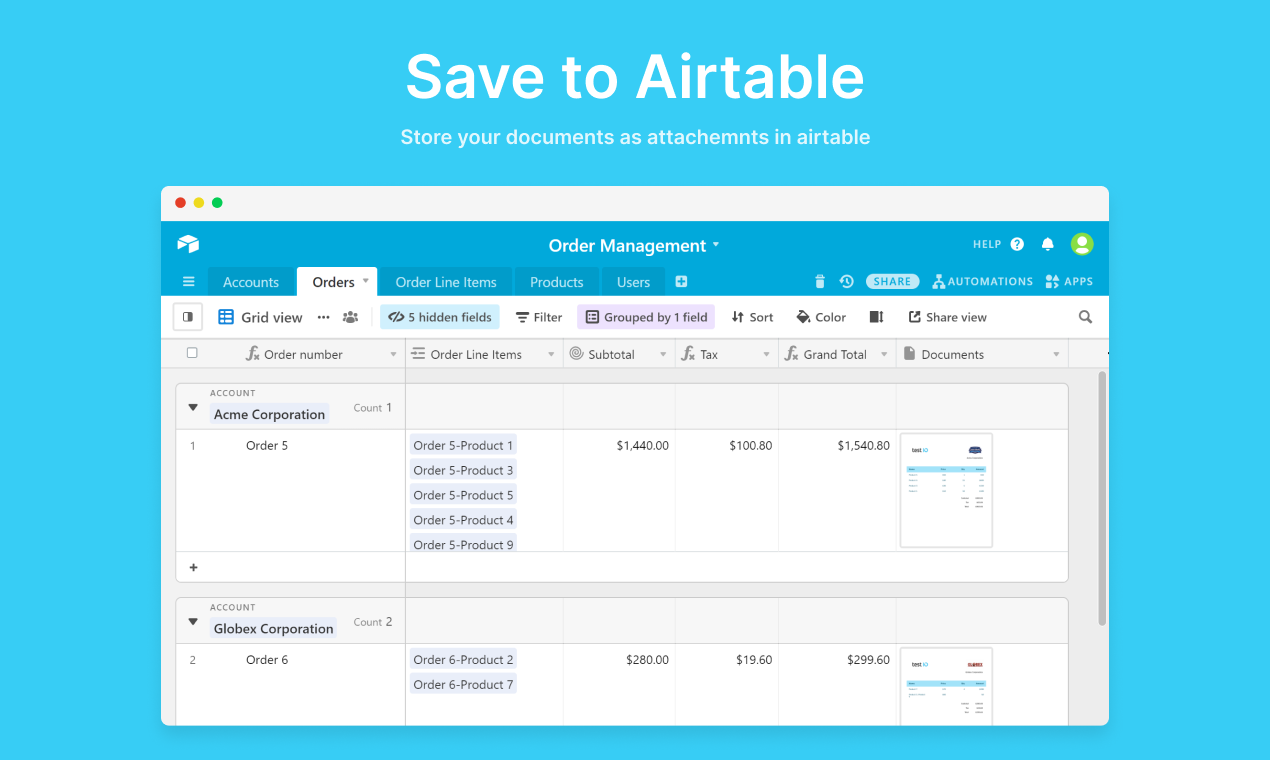Open Order Line Items column dropdown arrow
Screen dimensions: 1270x760
551,354
